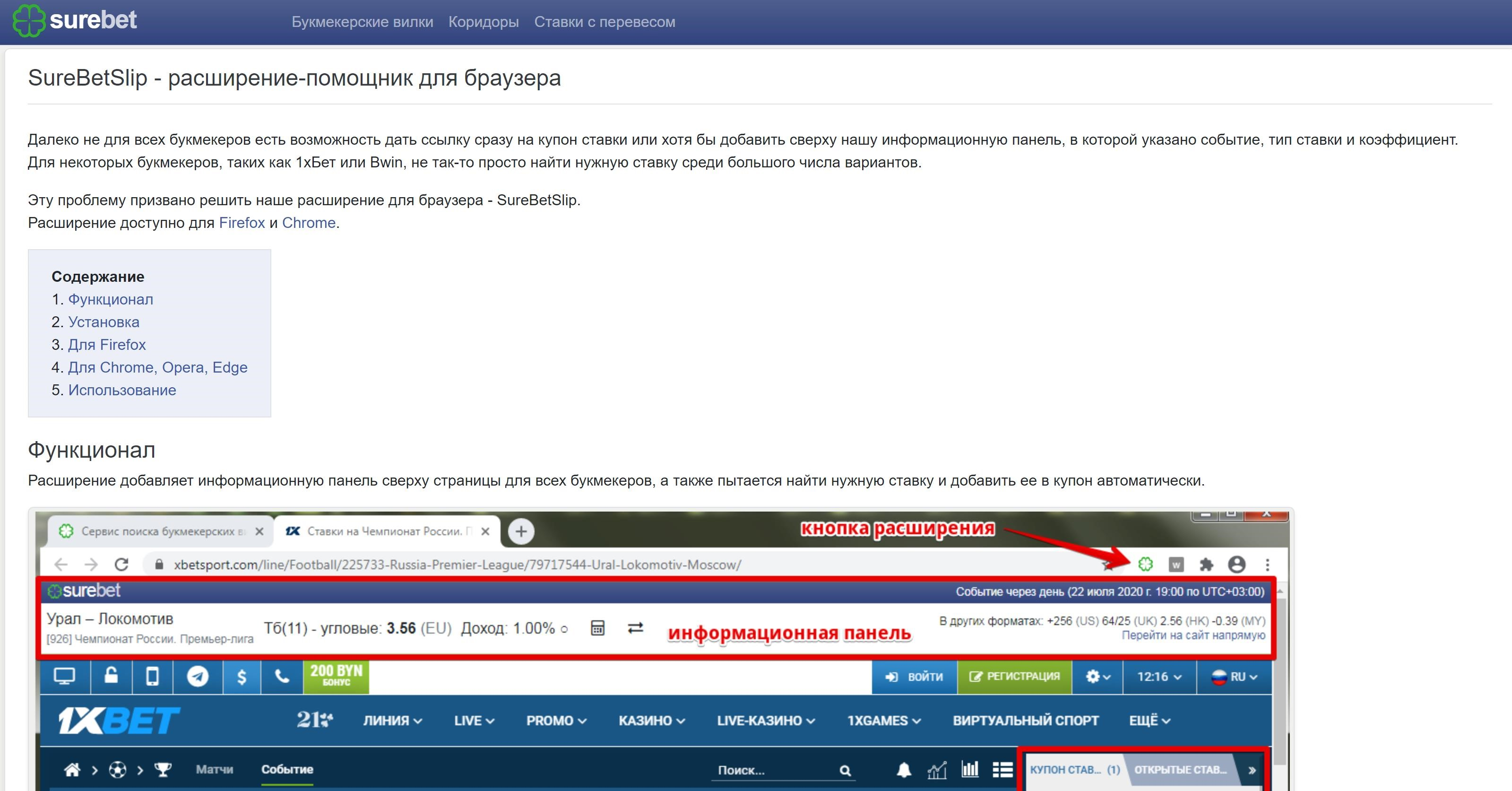Click the gray W extension icon
The width and height of the screenshot is (1512, 791).
tap(1175, 565)
